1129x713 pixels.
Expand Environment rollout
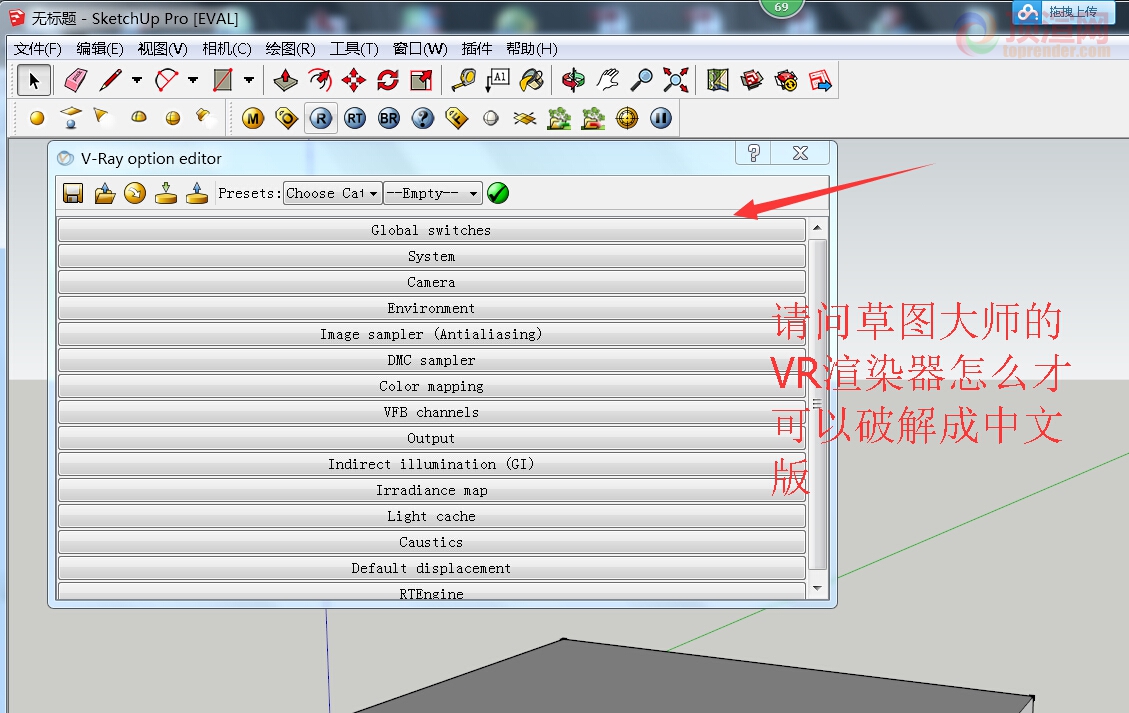(431, 308)
